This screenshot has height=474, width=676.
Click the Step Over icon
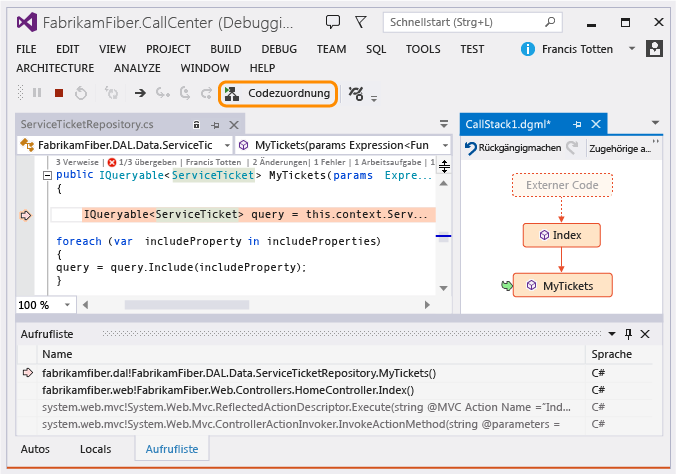(185, 93)
